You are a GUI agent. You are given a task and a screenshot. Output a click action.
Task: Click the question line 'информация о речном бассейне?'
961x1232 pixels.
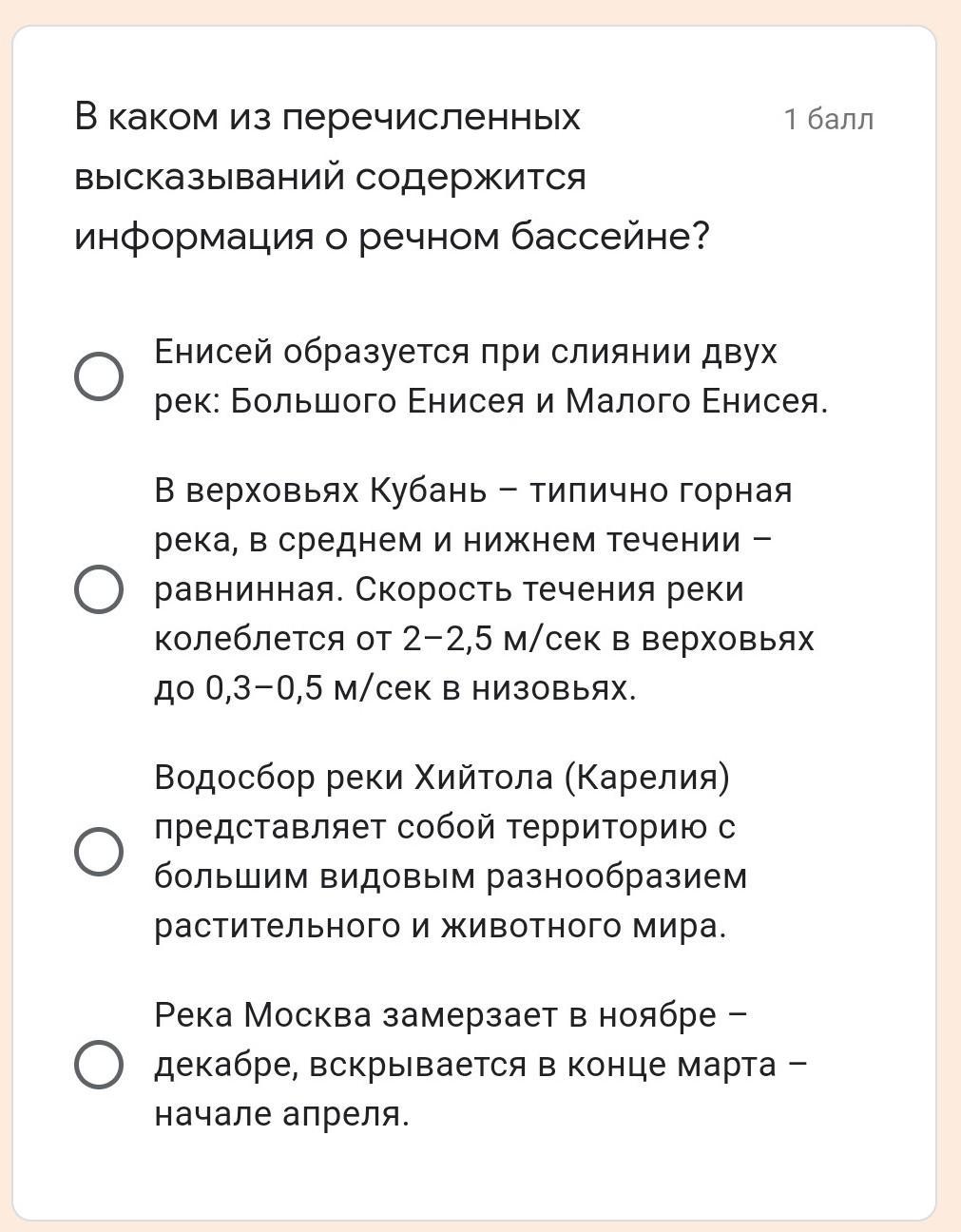point(392,237)
